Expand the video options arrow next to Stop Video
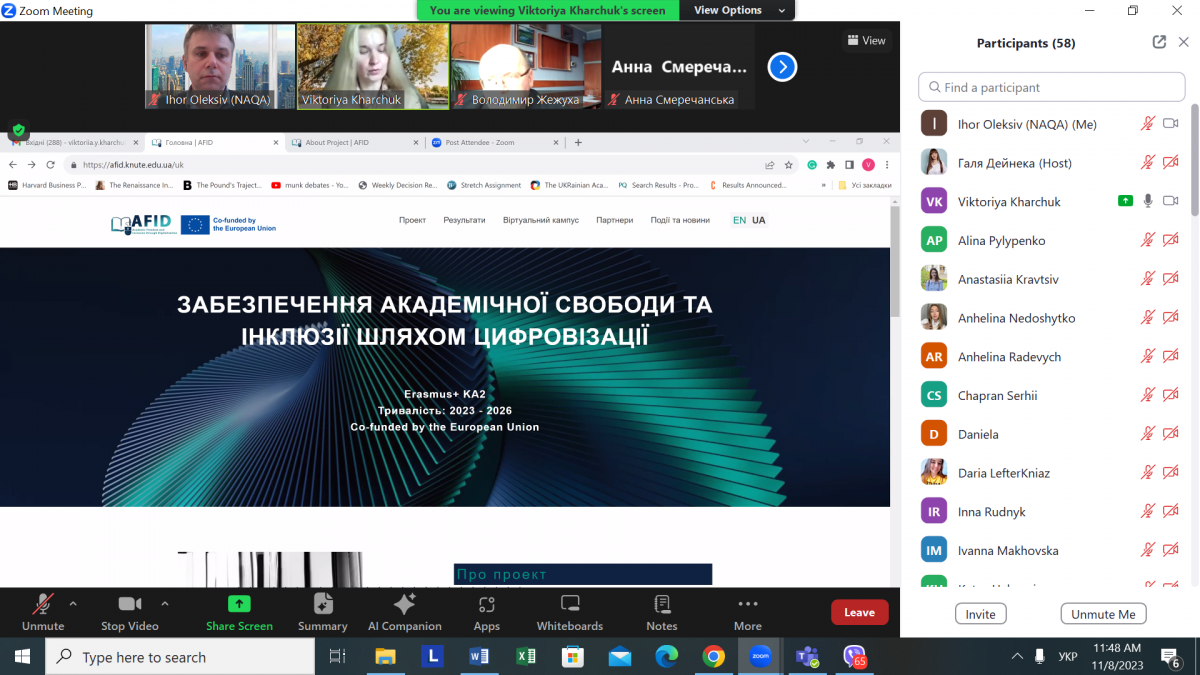1200x675 pixels. pyautogui.click(x=163, y=603)
